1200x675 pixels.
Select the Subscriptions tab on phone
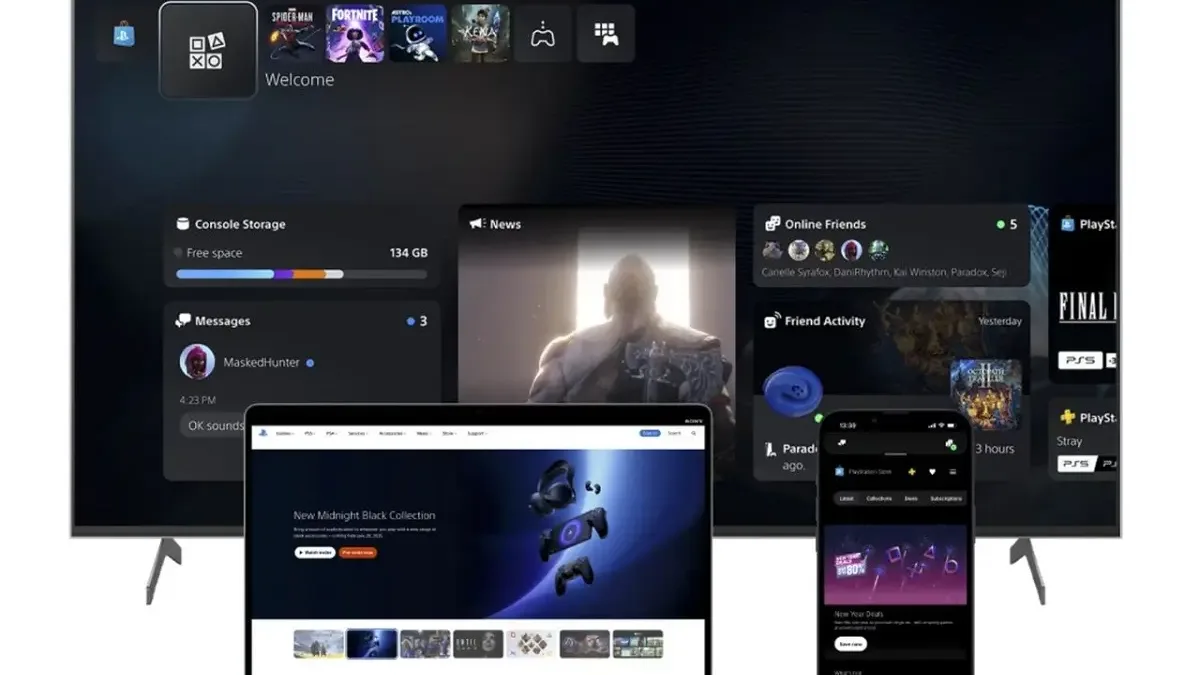pos(946,498)
